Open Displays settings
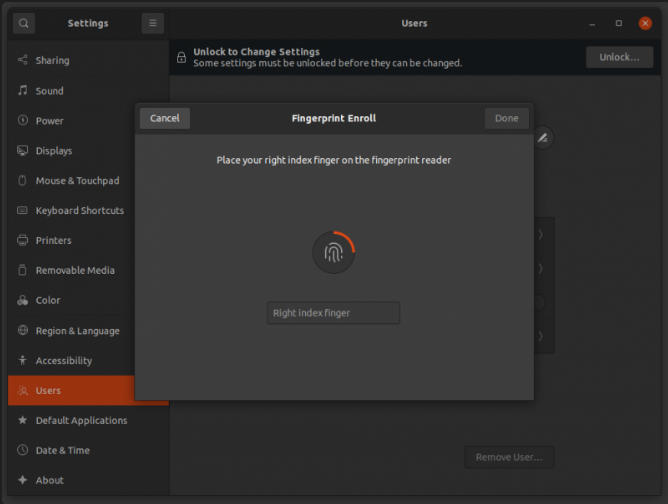 71,150
